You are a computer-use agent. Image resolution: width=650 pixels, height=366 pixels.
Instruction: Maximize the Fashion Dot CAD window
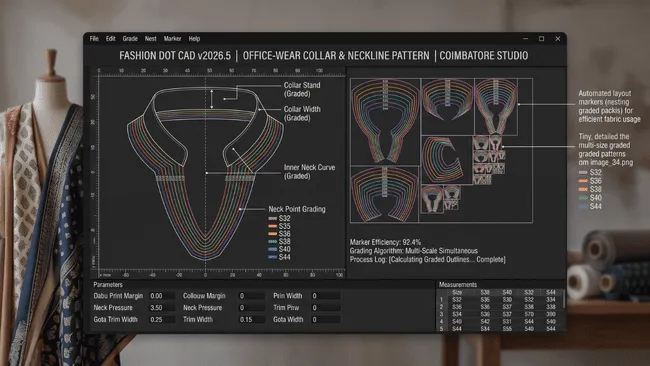pyautogui.click(x=541, y=39)
